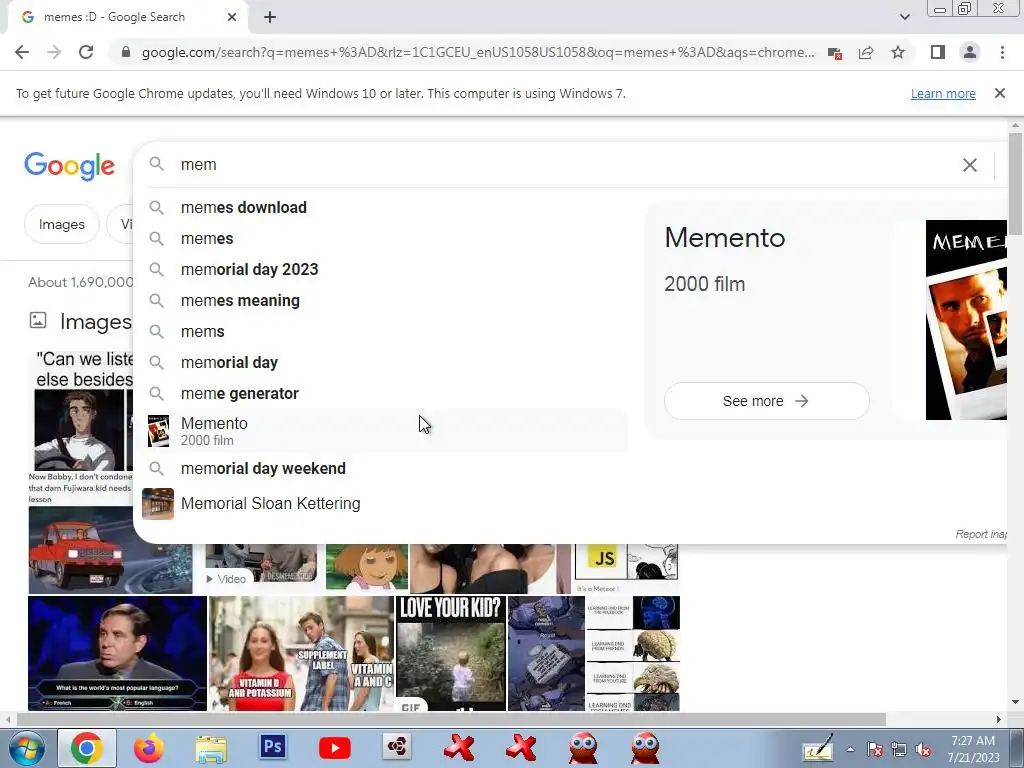This screenshot has width=1024, height=768.
Task: Open a new browser tab
Action: click(270, 18)
